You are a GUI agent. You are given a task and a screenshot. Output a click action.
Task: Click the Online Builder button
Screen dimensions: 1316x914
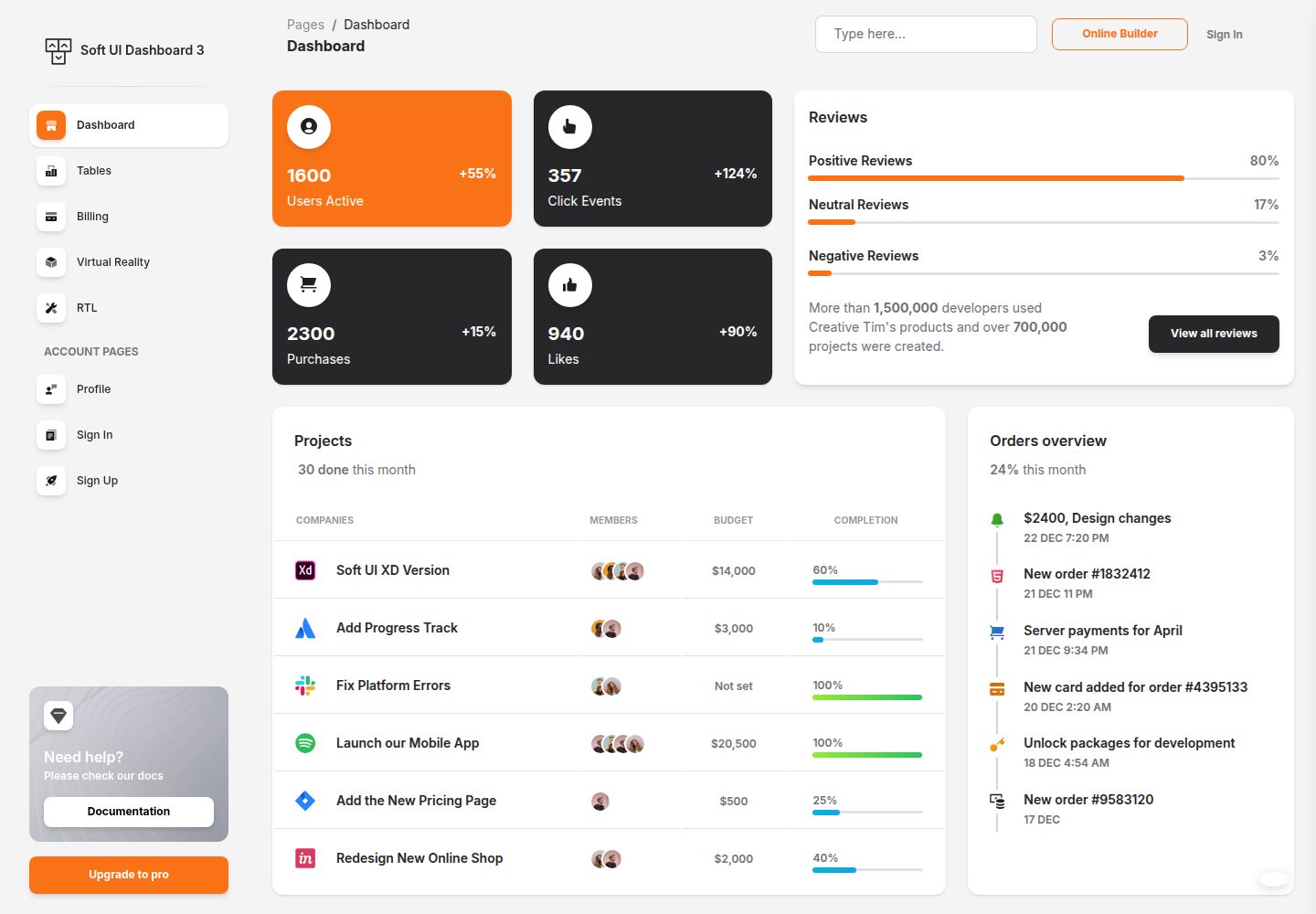click(1120, 34)
